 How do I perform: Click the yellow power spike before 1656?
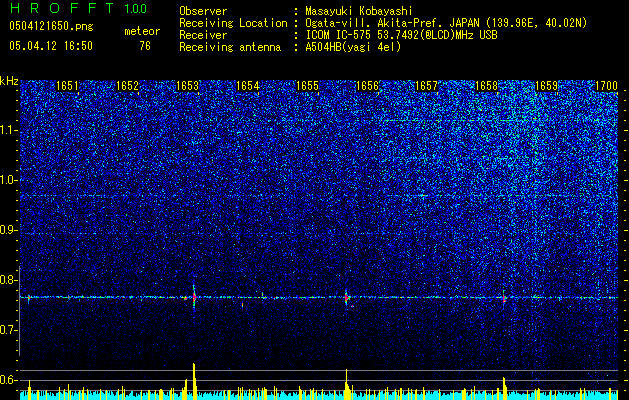coord(346,384)
